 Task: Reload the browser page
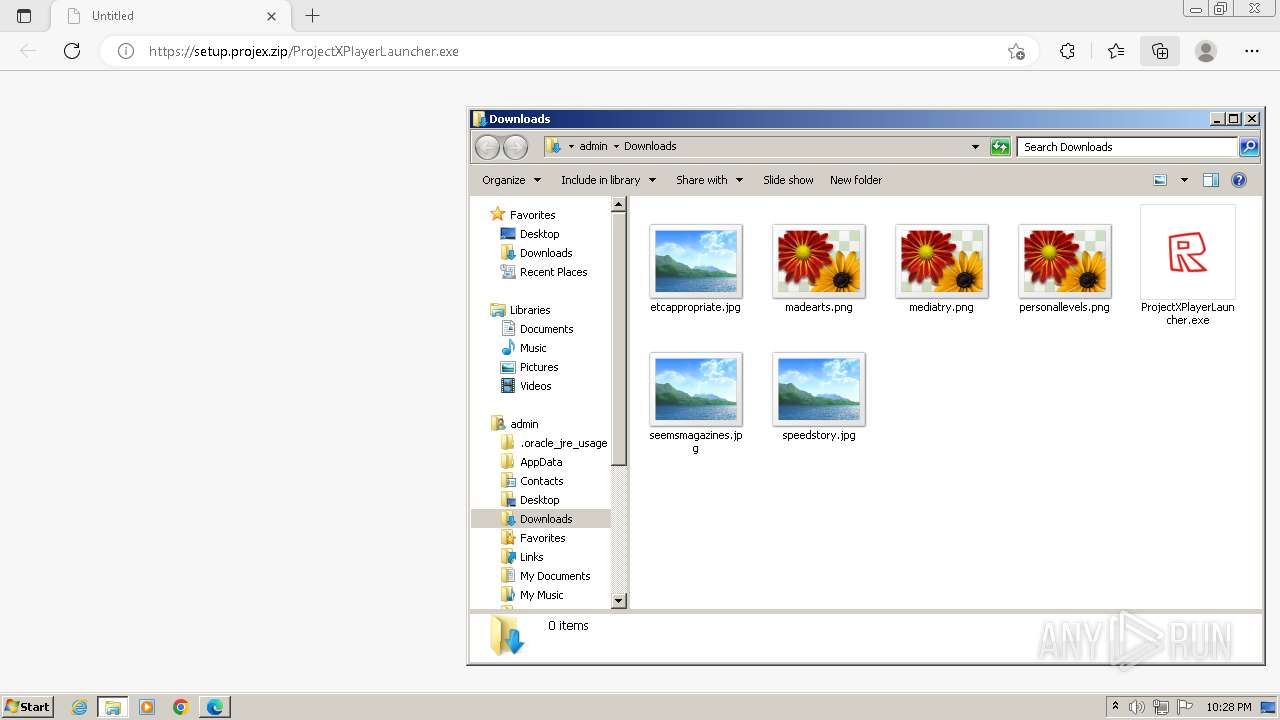click(x=72, y=51)
